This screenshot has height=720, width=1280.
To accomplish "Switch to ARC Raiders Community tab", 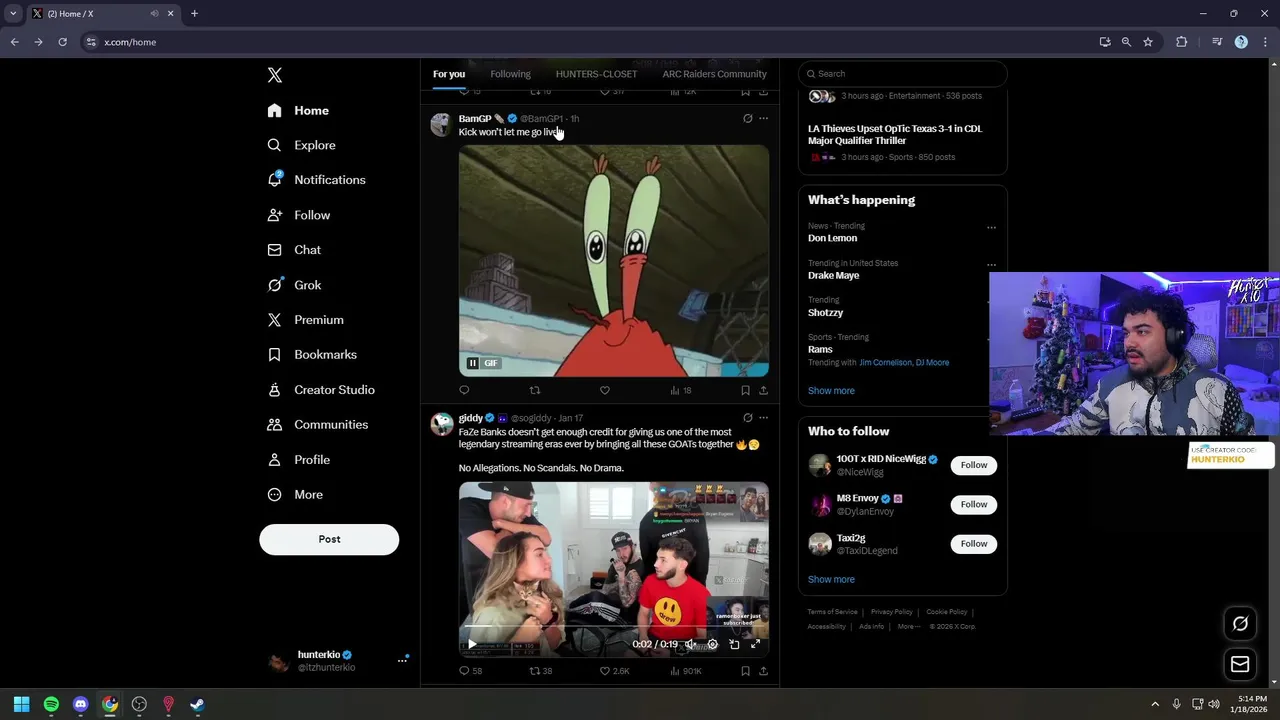I will (x=714, y=74).
